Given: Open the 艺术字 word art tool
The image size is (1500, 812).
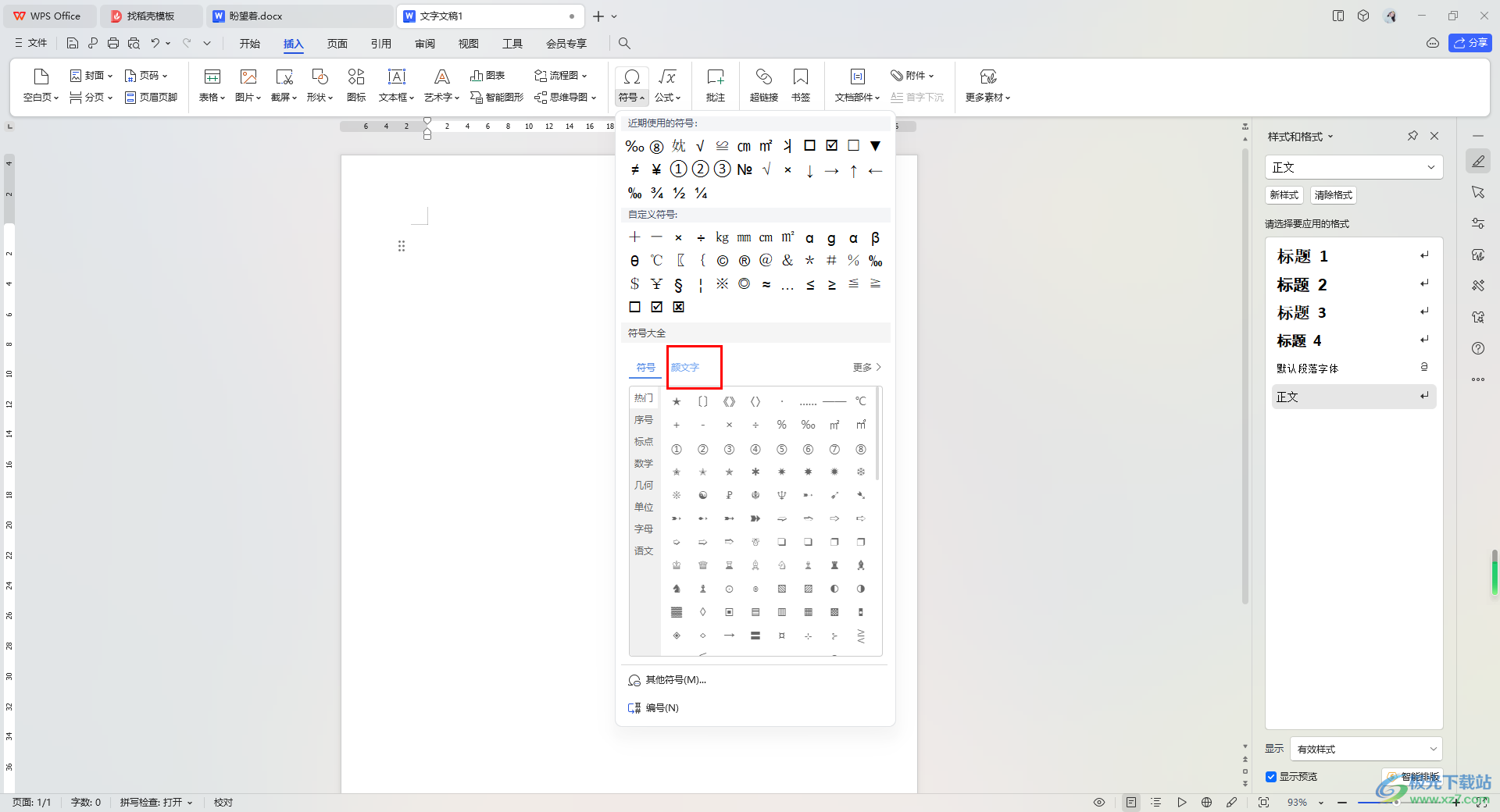Looking at the screenshot, I should (441, 86).
